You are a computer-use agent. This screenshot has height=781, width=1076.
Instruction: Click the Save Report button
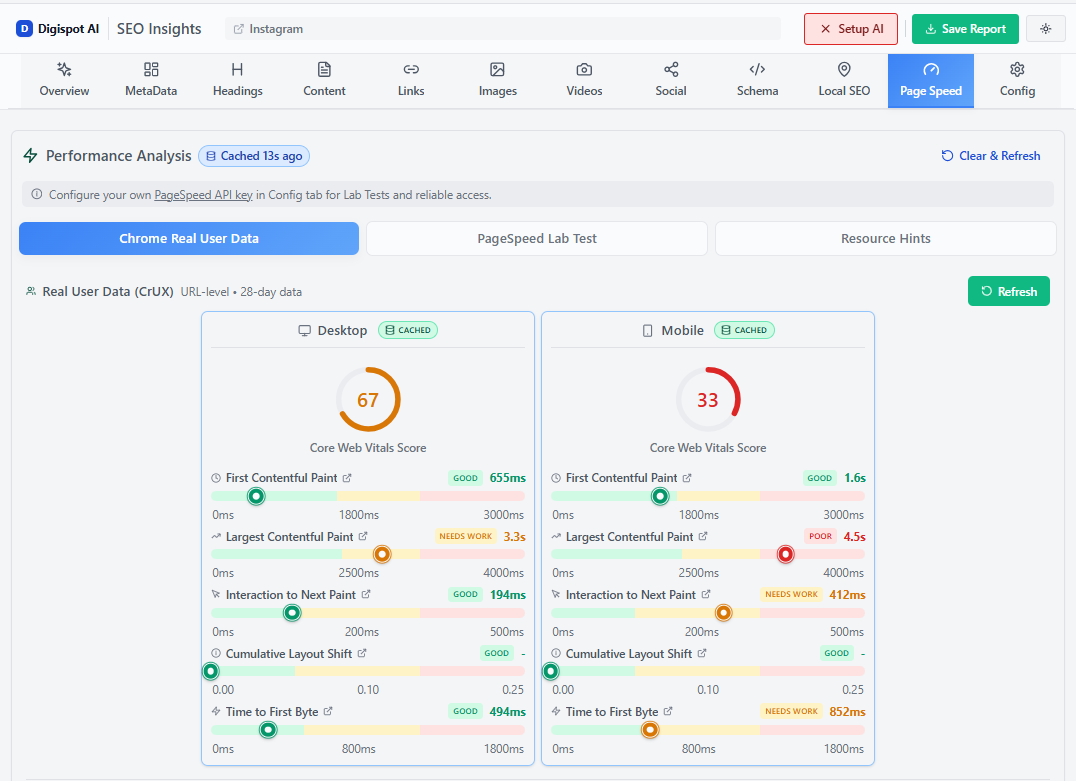tap(965, 29)
